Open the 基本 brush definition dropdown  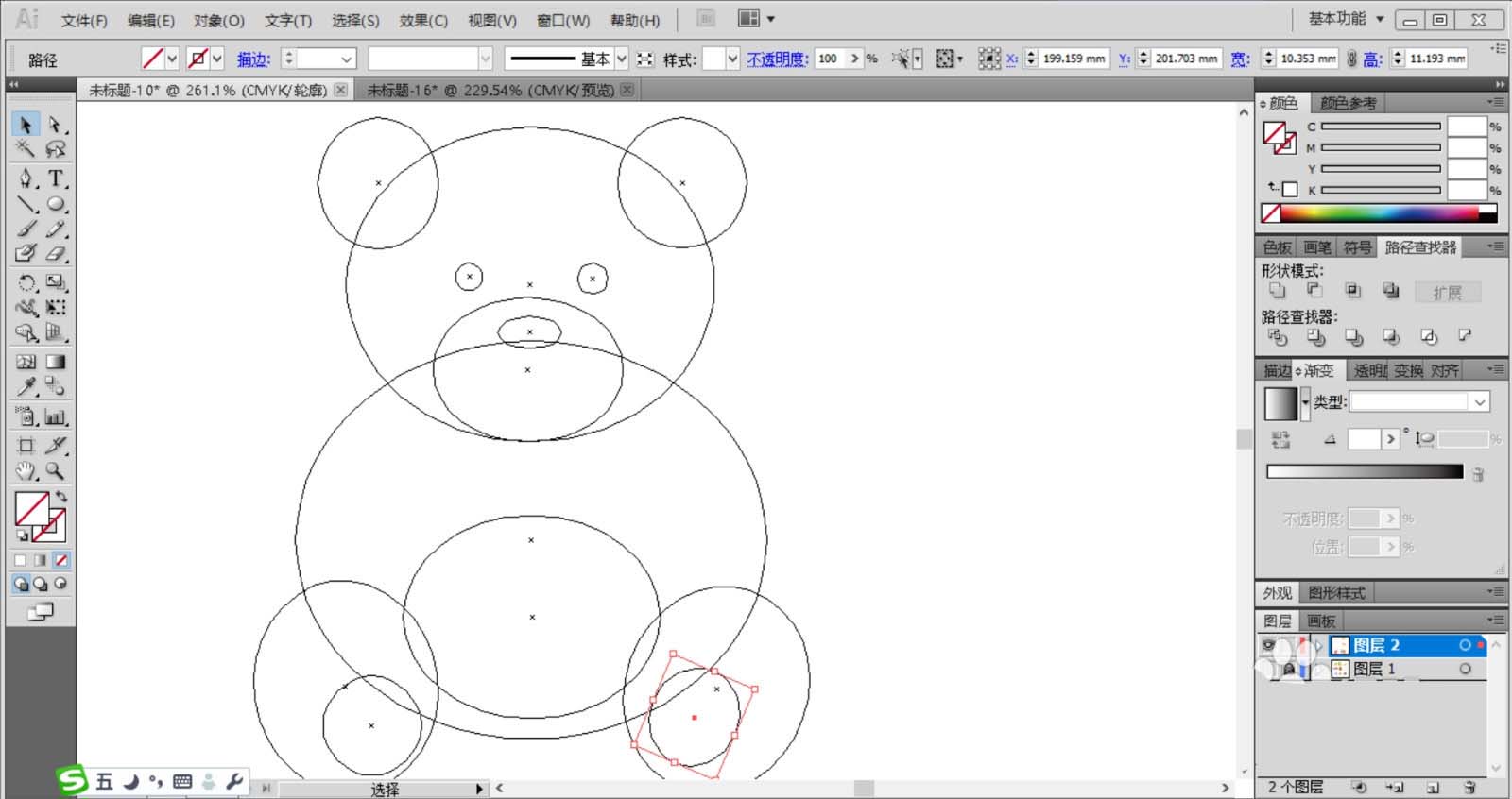click(x=622, y=59)
